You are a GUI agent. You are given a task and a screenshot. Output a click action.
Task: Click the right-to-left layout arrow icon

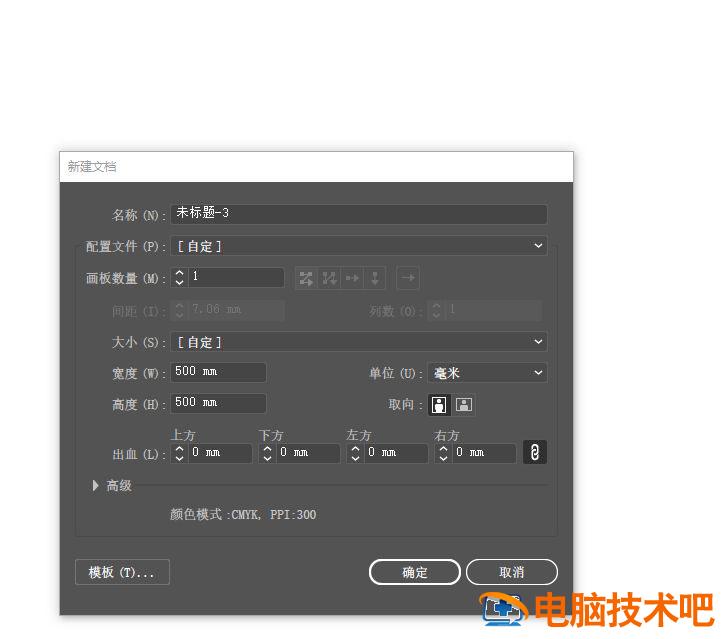click(x=408, y=278)
